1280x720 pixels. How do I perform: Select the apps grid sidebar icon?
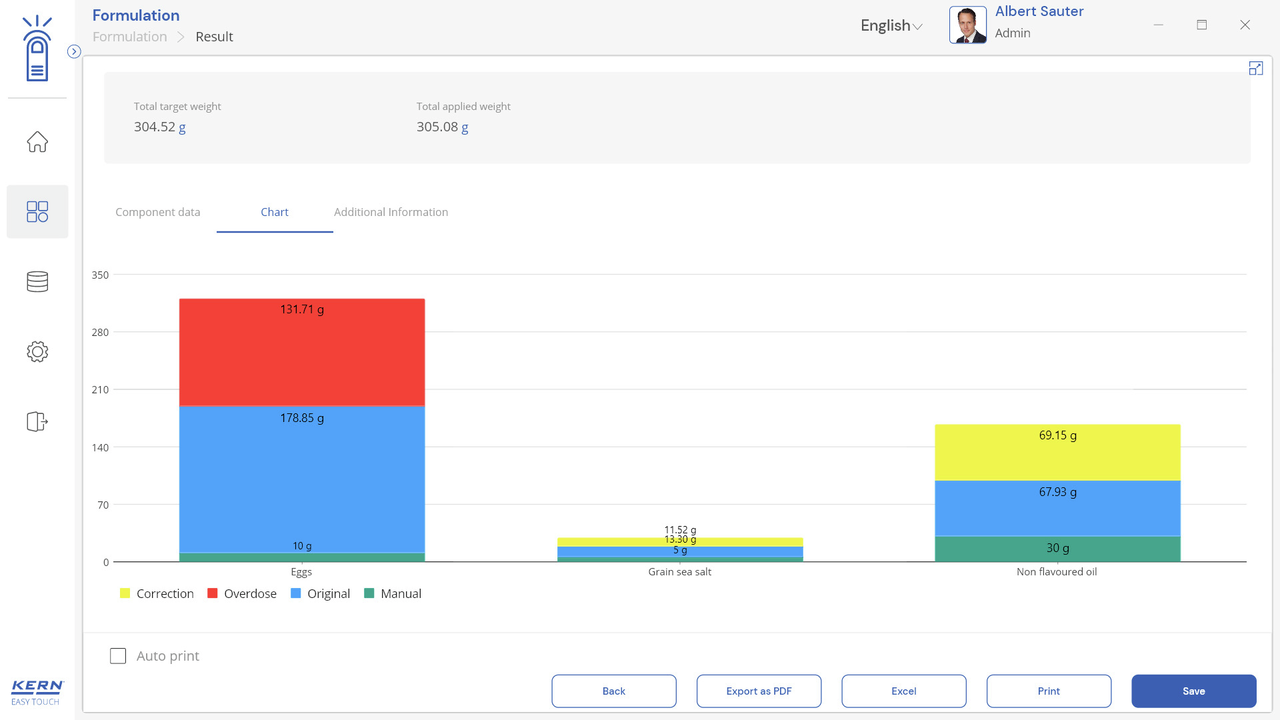(37, 212)
